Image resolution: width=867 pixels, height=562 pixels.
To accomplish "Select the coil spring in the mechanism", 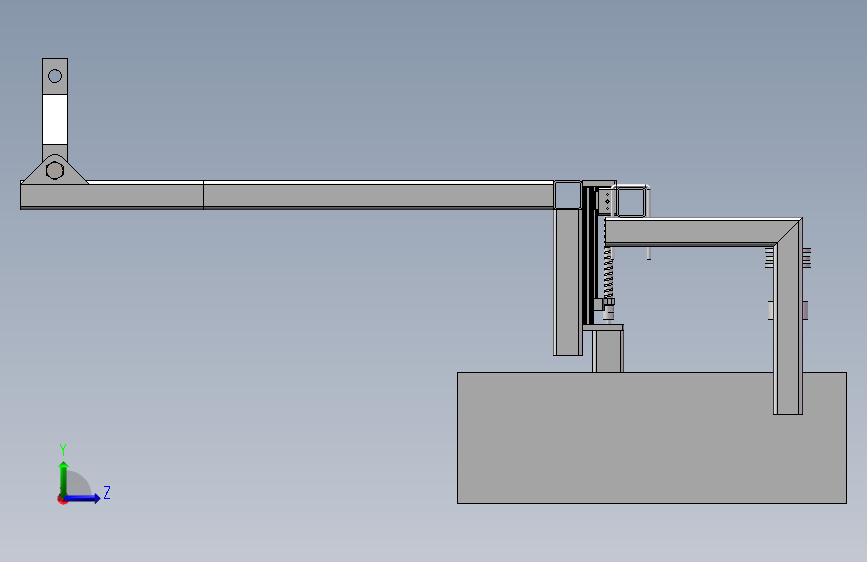I will pyautogui.click(x=608, y=273).
